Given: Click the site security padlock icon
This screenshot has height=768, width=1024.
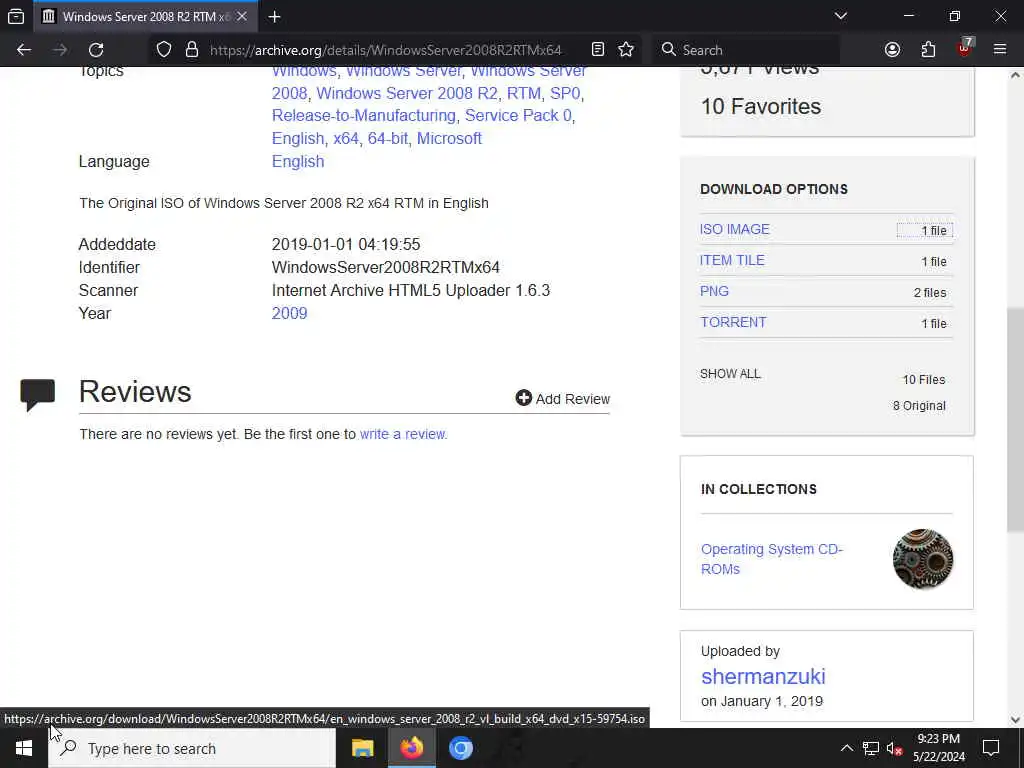Looking at the screenshot, I should 191,50.
